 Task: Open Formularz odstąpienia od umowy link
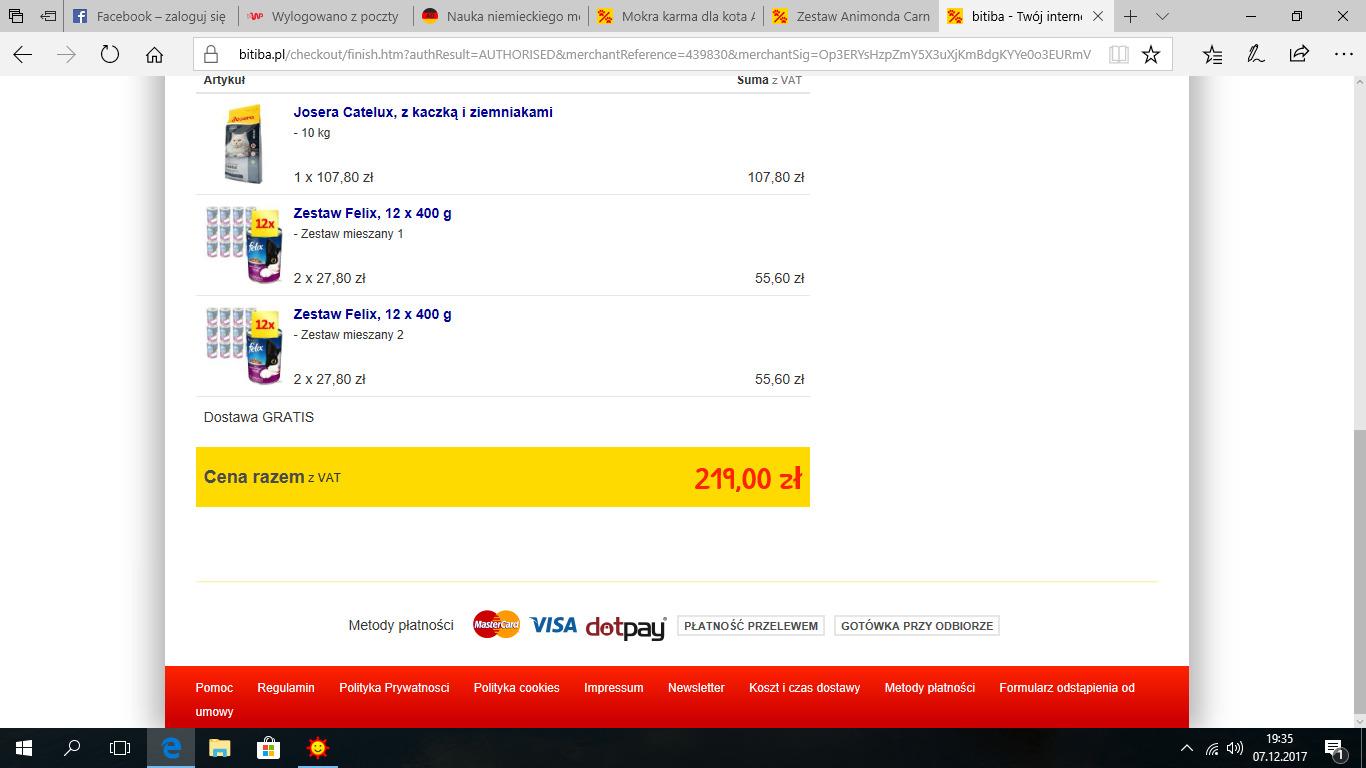click(x=1067, y=688)
